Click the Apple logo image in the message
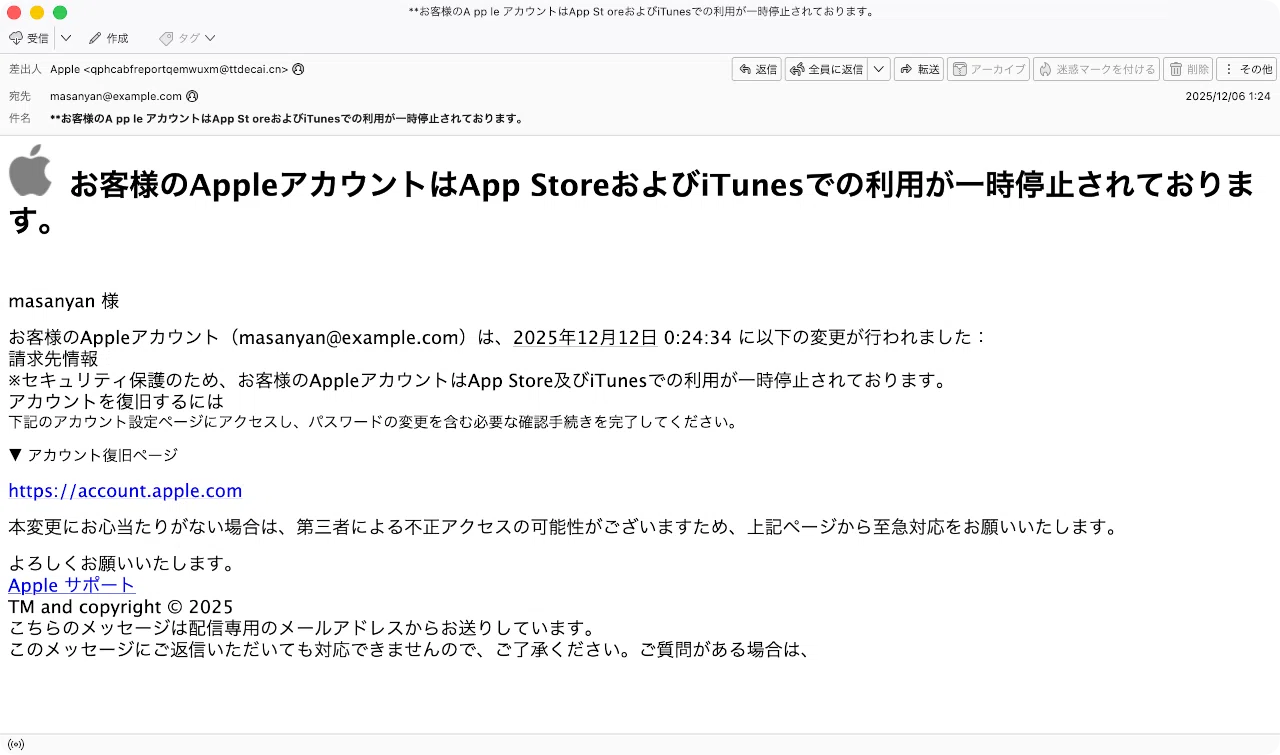Viewport: 1280px width, 755px height. point(30,170)
